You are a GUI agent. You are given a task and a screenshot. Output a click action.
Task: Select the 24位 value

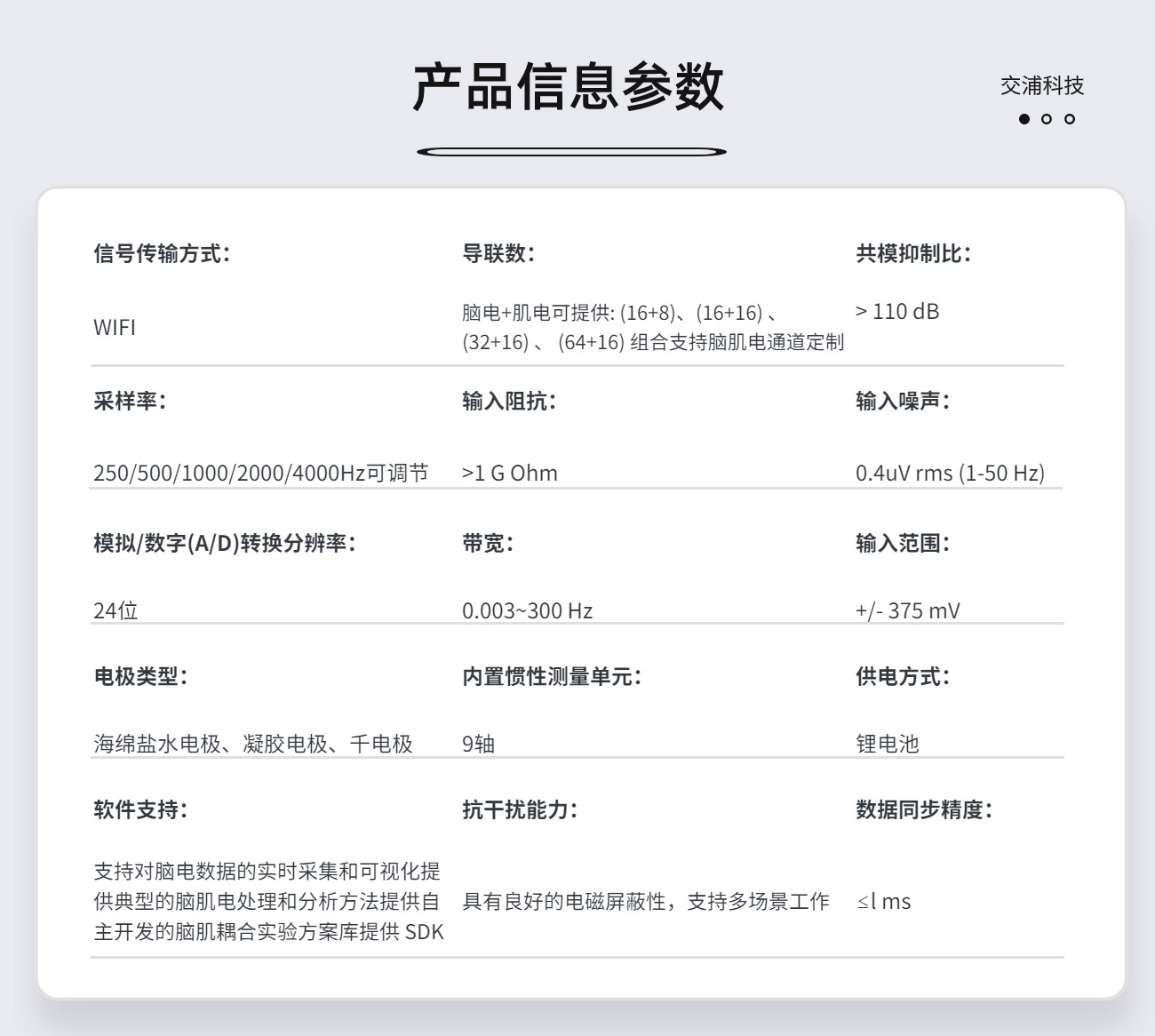(115, 610)
